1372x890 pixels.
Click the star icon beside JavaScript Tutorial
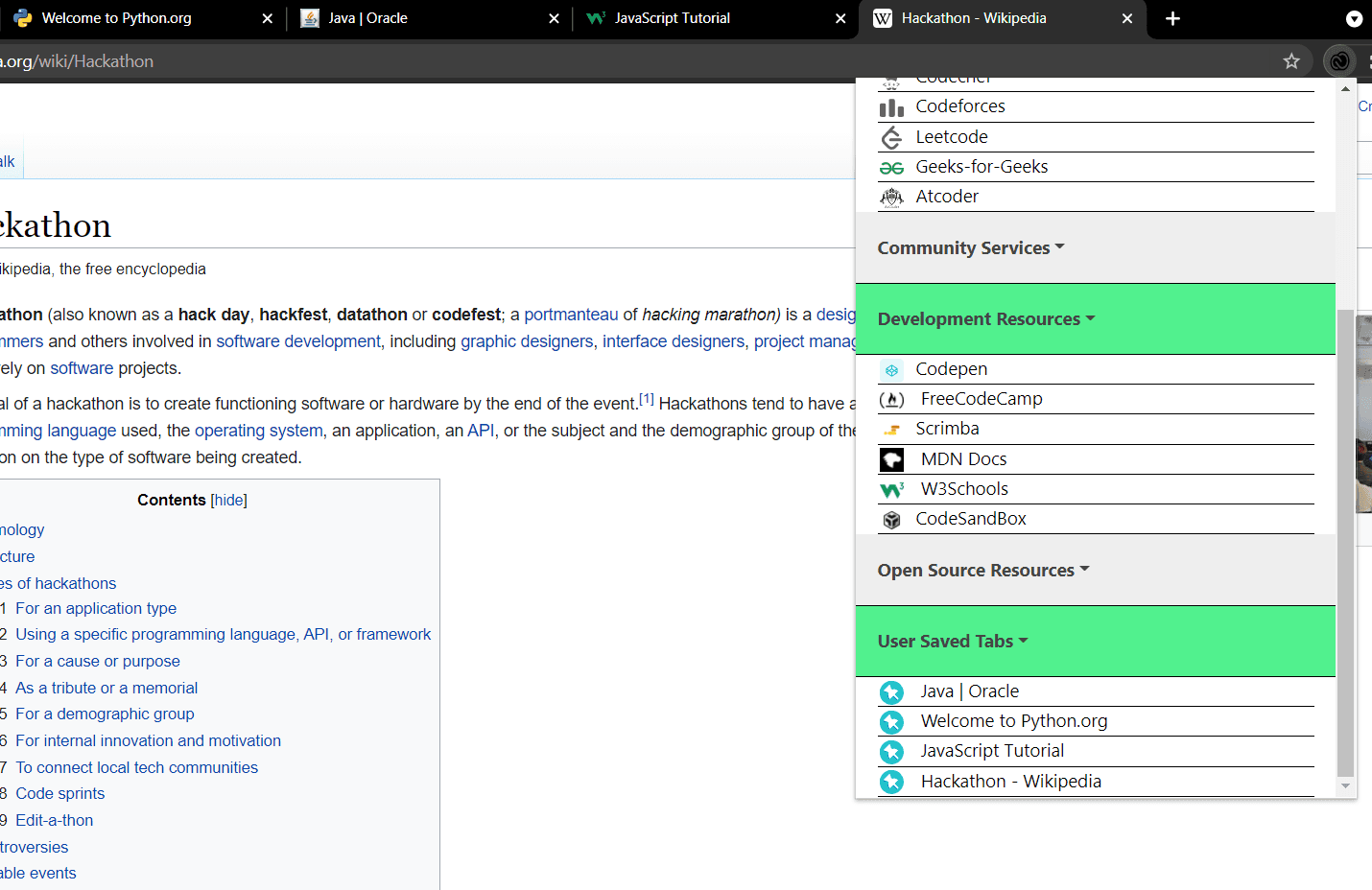(x=891, y=752)
